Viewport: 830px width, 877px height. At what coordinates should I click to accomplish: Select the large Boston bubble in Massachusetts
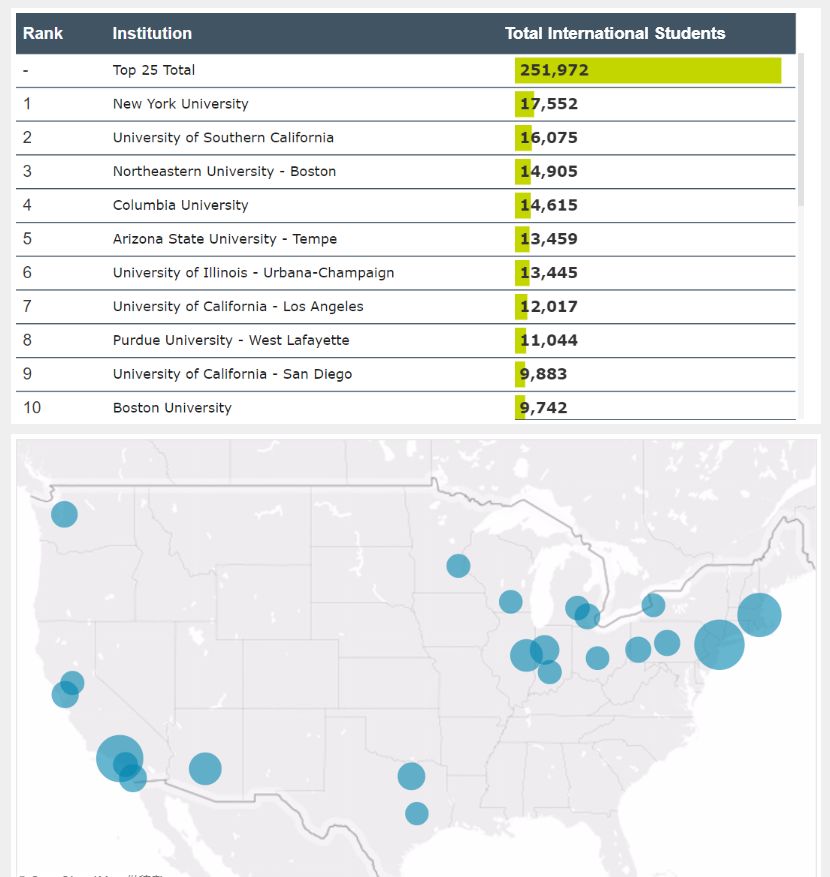click(759, 615)
